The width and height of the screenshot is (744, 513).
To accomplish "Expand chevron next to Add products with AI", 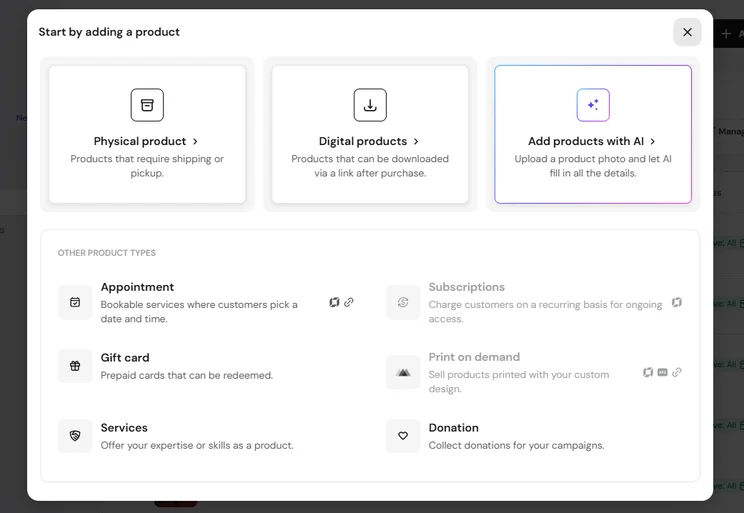I will pos(653,141).
